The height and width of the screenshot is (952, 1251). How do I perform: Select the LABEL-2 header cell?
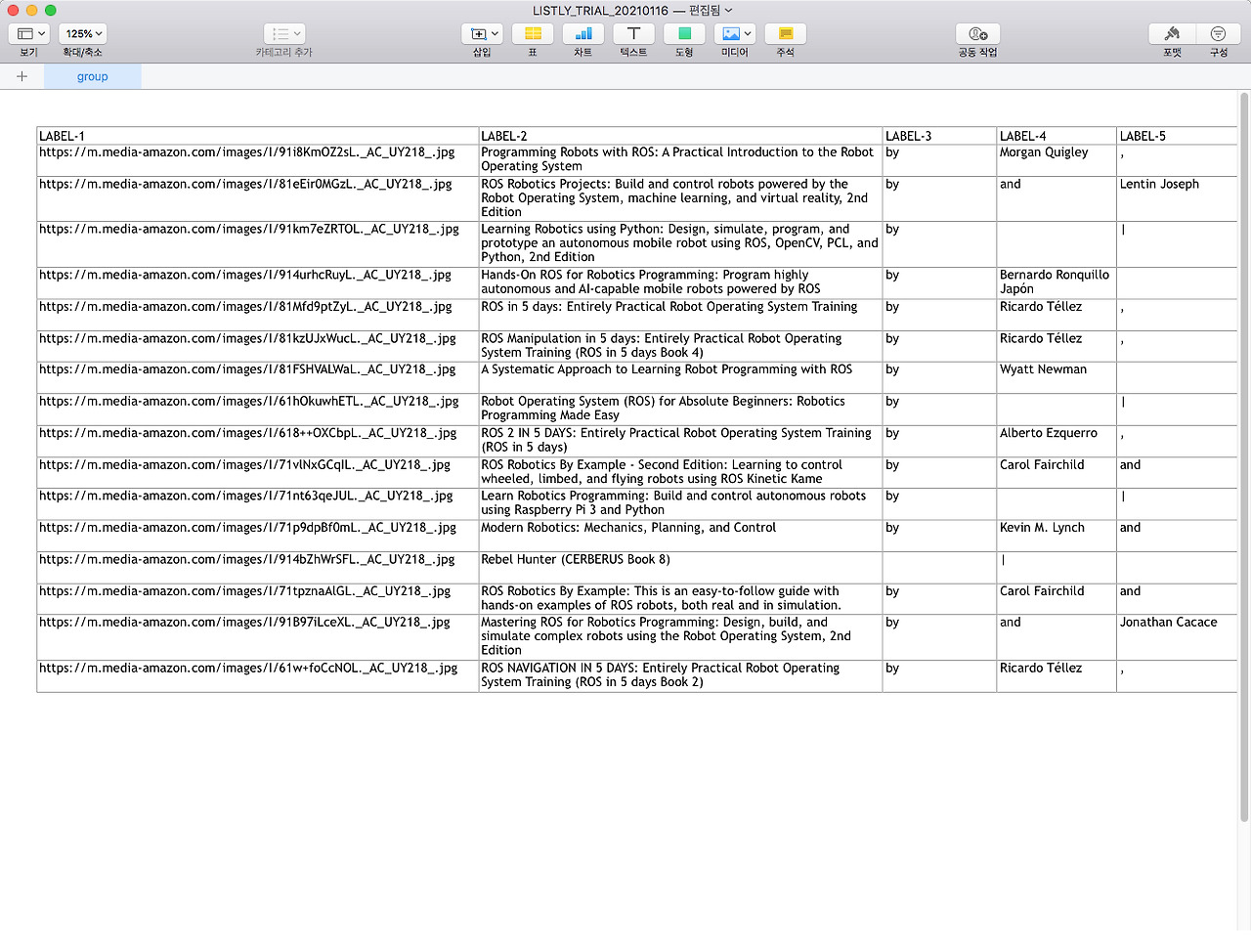point(680,136)
